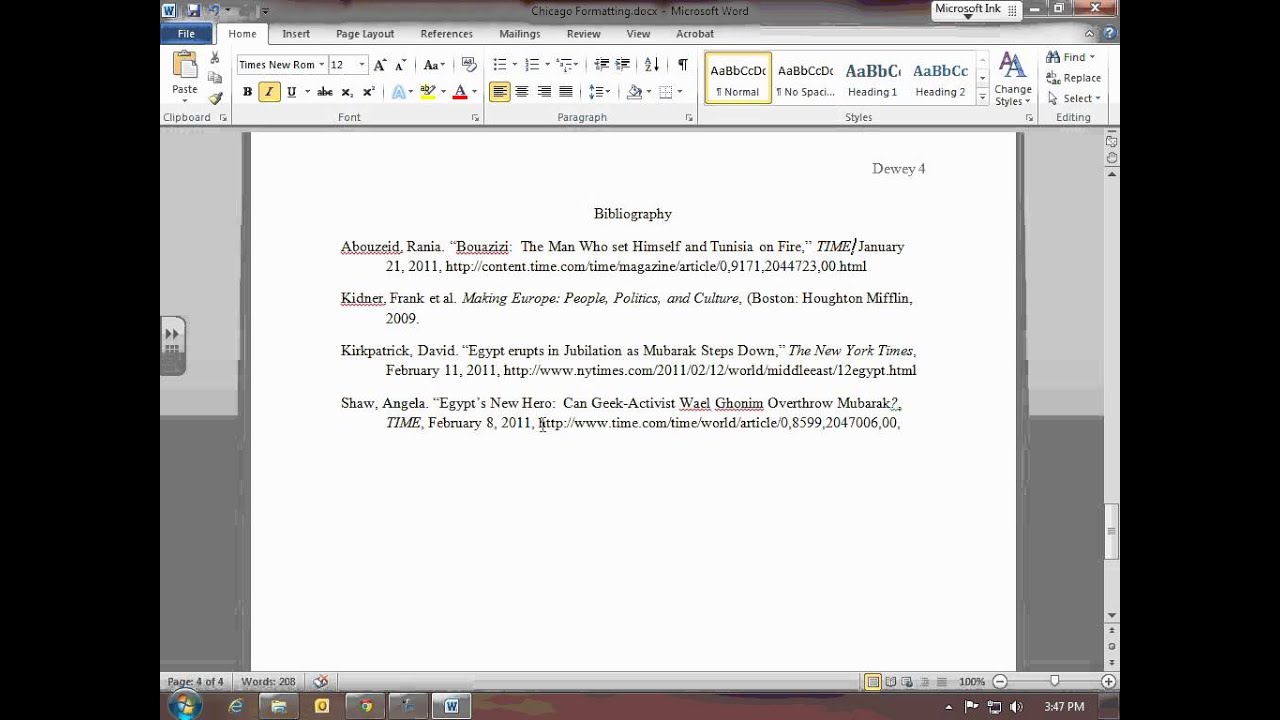Apply the Normal style
1280x720 pixels.
[738, 78]
